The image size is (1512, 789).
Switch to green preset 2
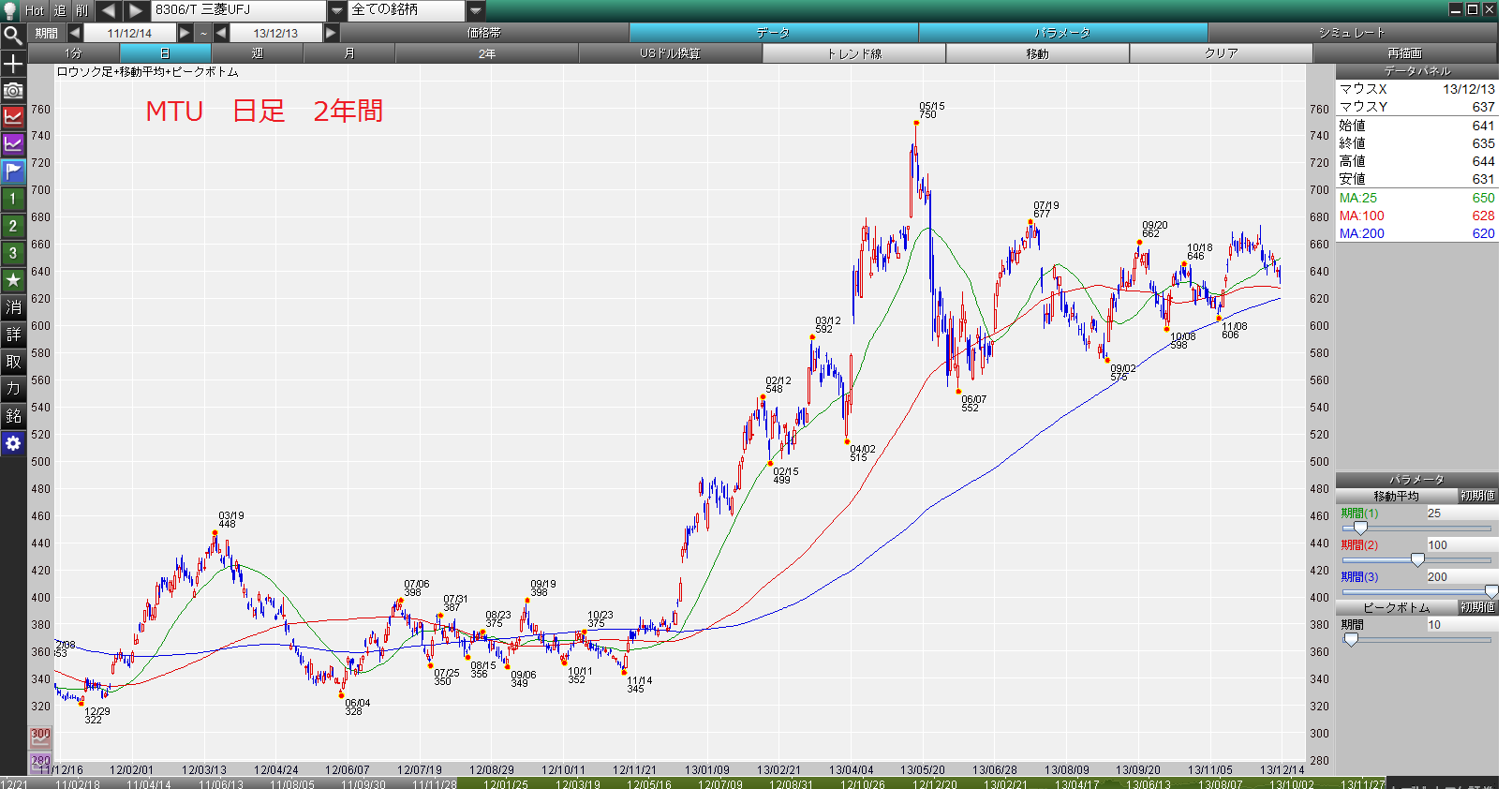[x=13, y=226]
